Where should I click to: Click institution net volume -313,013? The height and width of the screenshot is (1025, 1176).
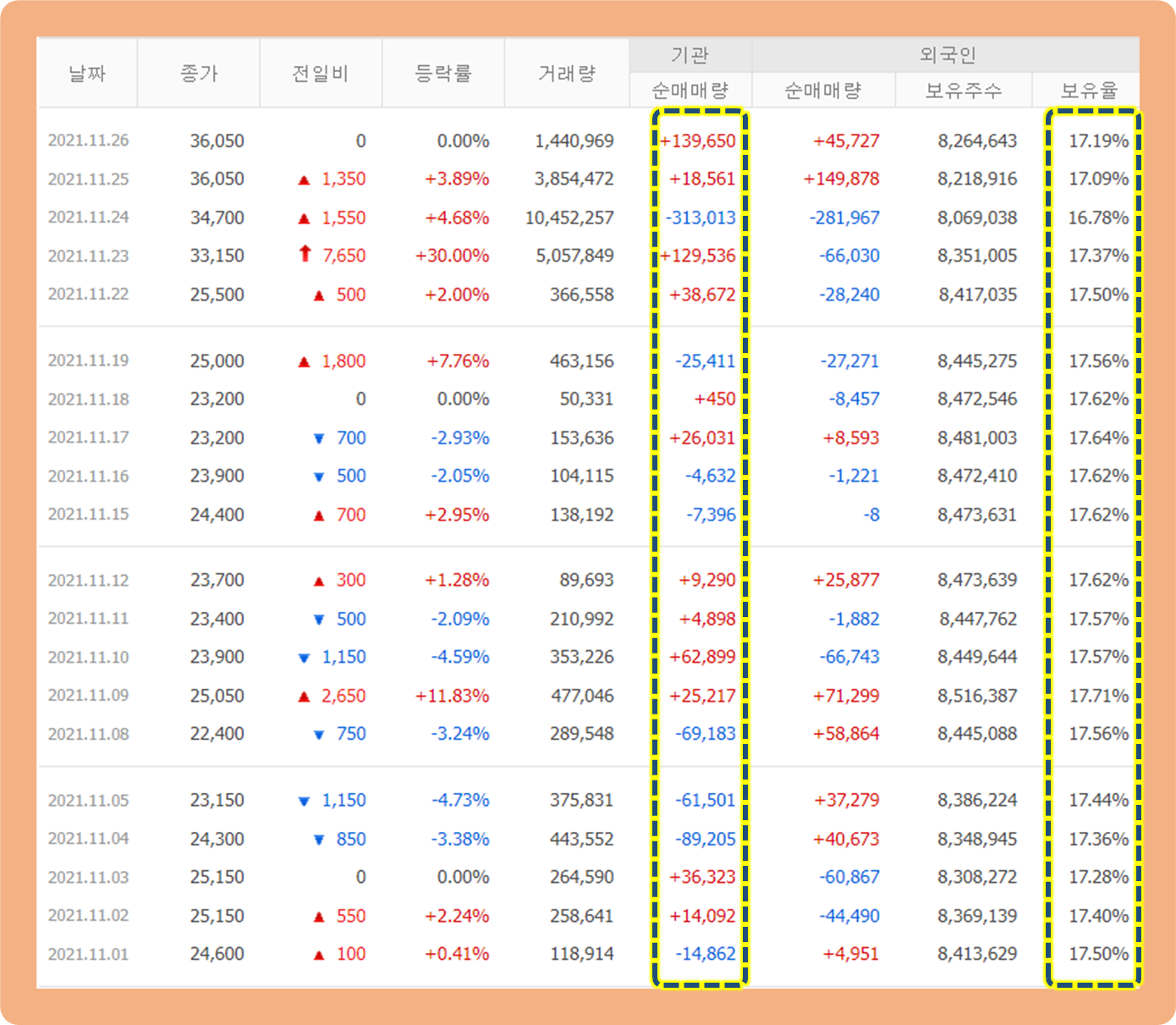(x=701, y=218)
